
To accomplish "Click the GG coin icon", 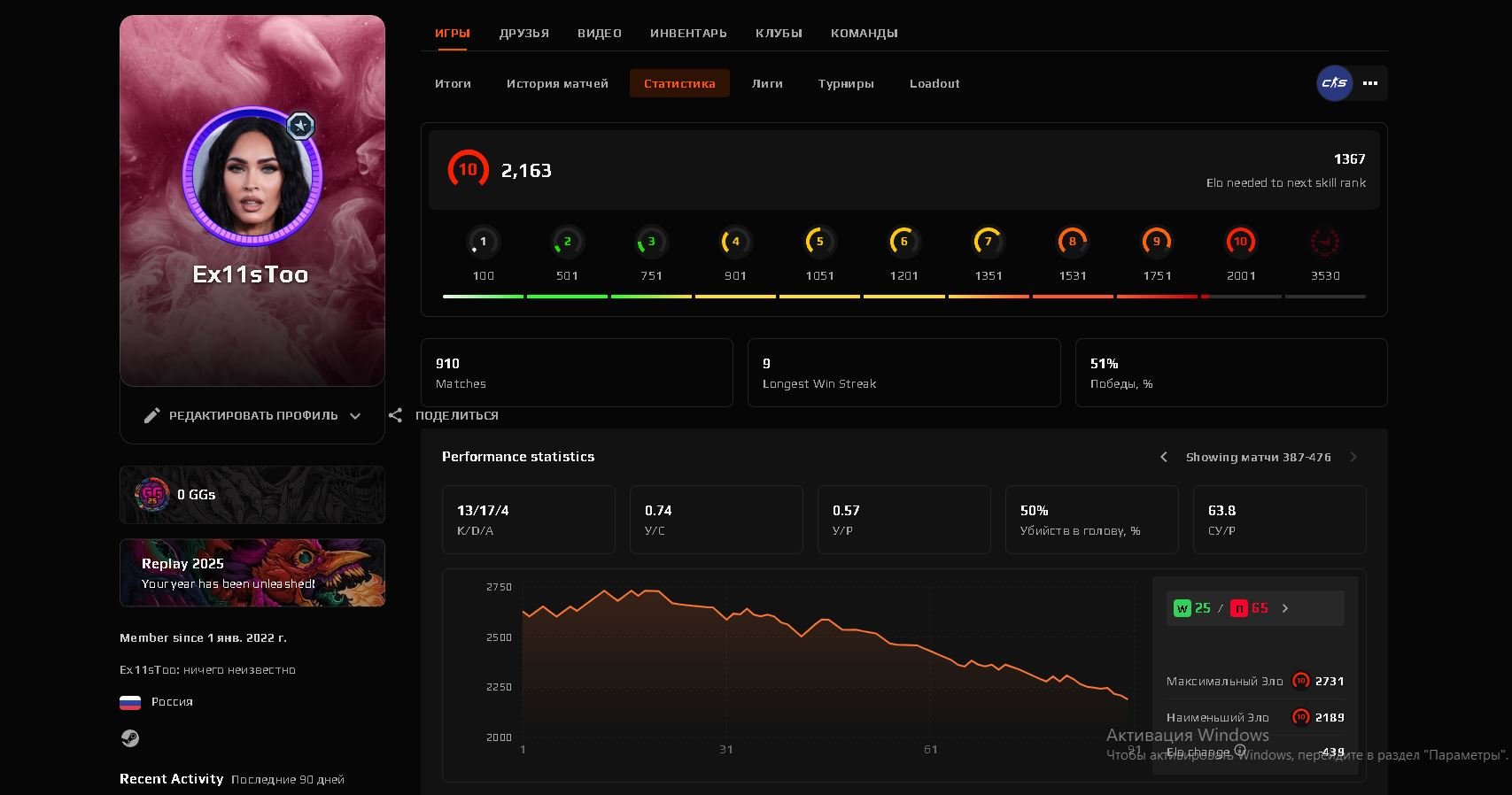I will [x=152, y=494].
